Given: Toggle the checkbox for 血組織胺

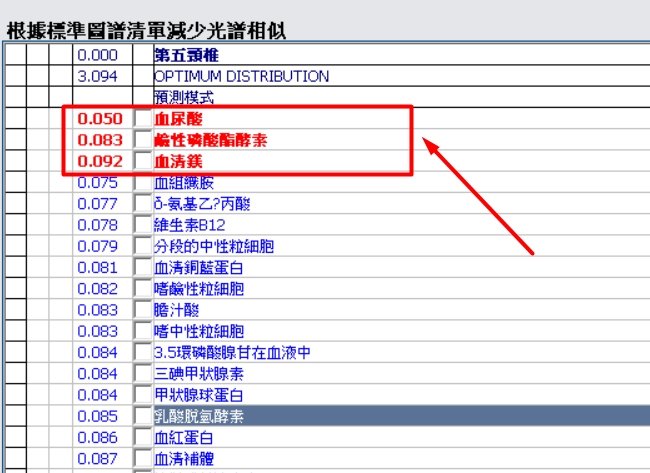Looking at the screenshot, I should pyautogui.click(x=143, y=182).
